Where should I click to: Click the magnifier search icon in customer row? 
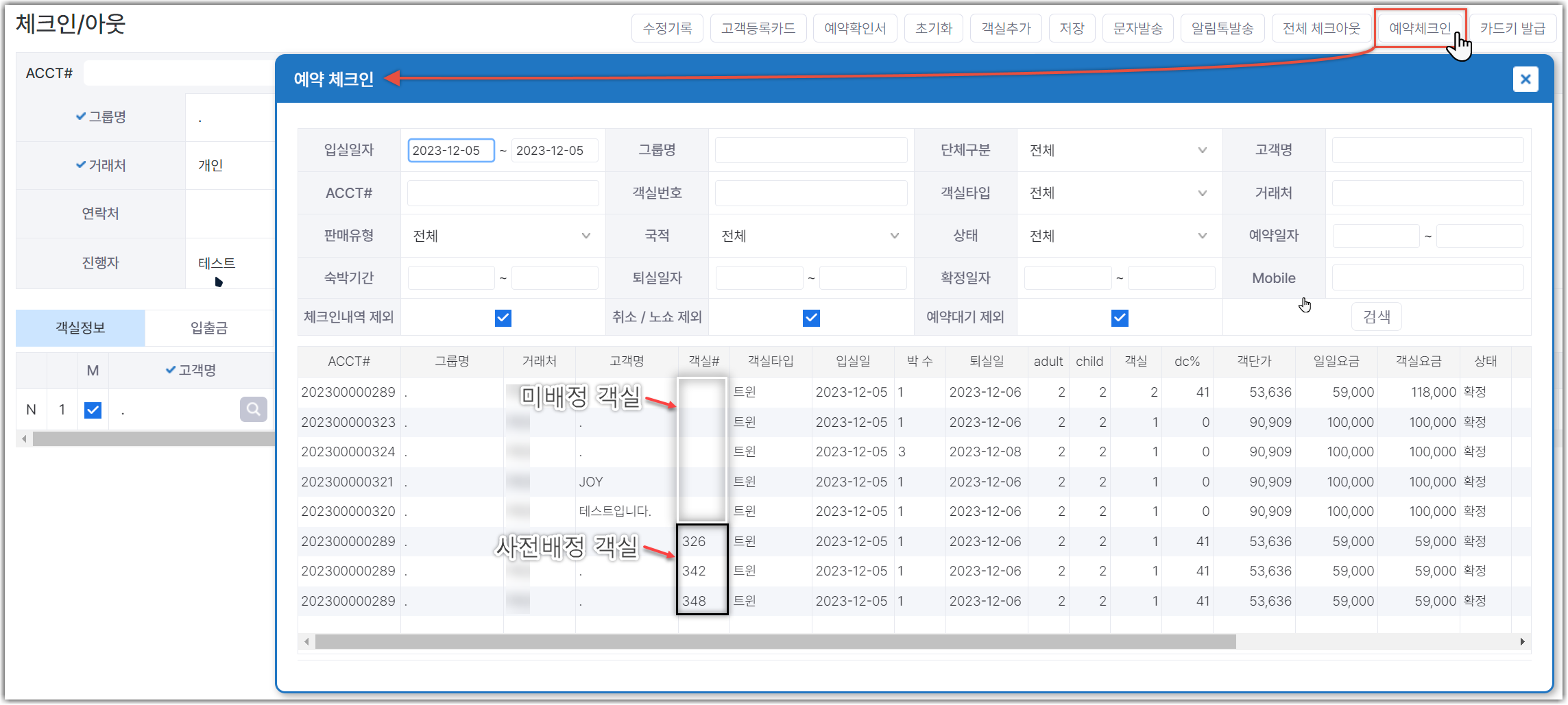point(253,410)
